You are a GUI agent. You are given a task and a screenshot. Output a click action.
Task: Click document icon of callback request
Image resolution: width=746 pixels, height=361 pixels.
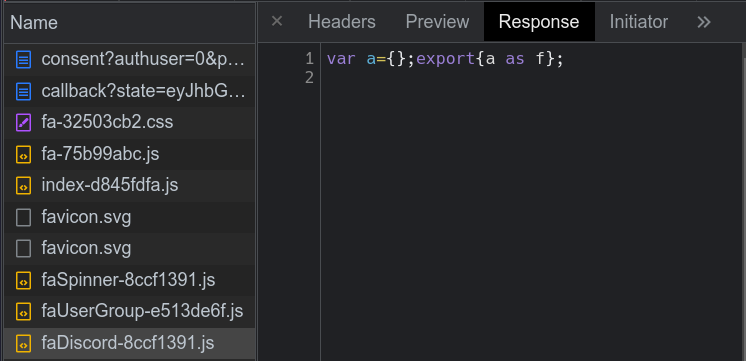(23, 91)
